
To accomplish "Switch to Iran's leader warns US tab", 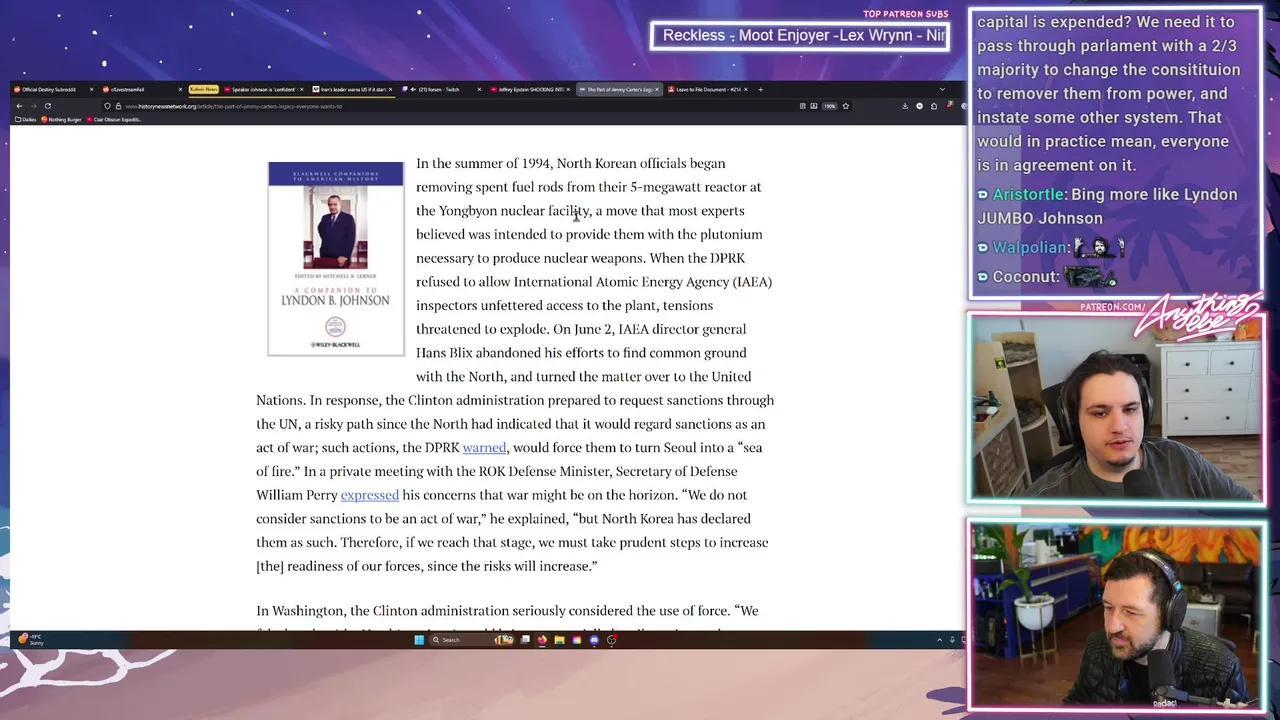I will [350, 89].
